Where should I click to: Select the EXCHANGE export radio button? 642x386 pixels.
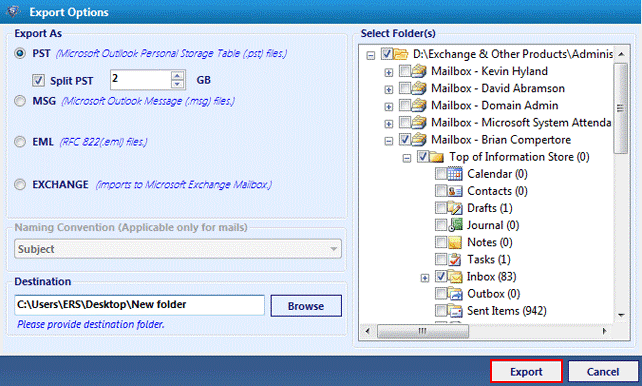pyautogui.click(x=20, y=185)
